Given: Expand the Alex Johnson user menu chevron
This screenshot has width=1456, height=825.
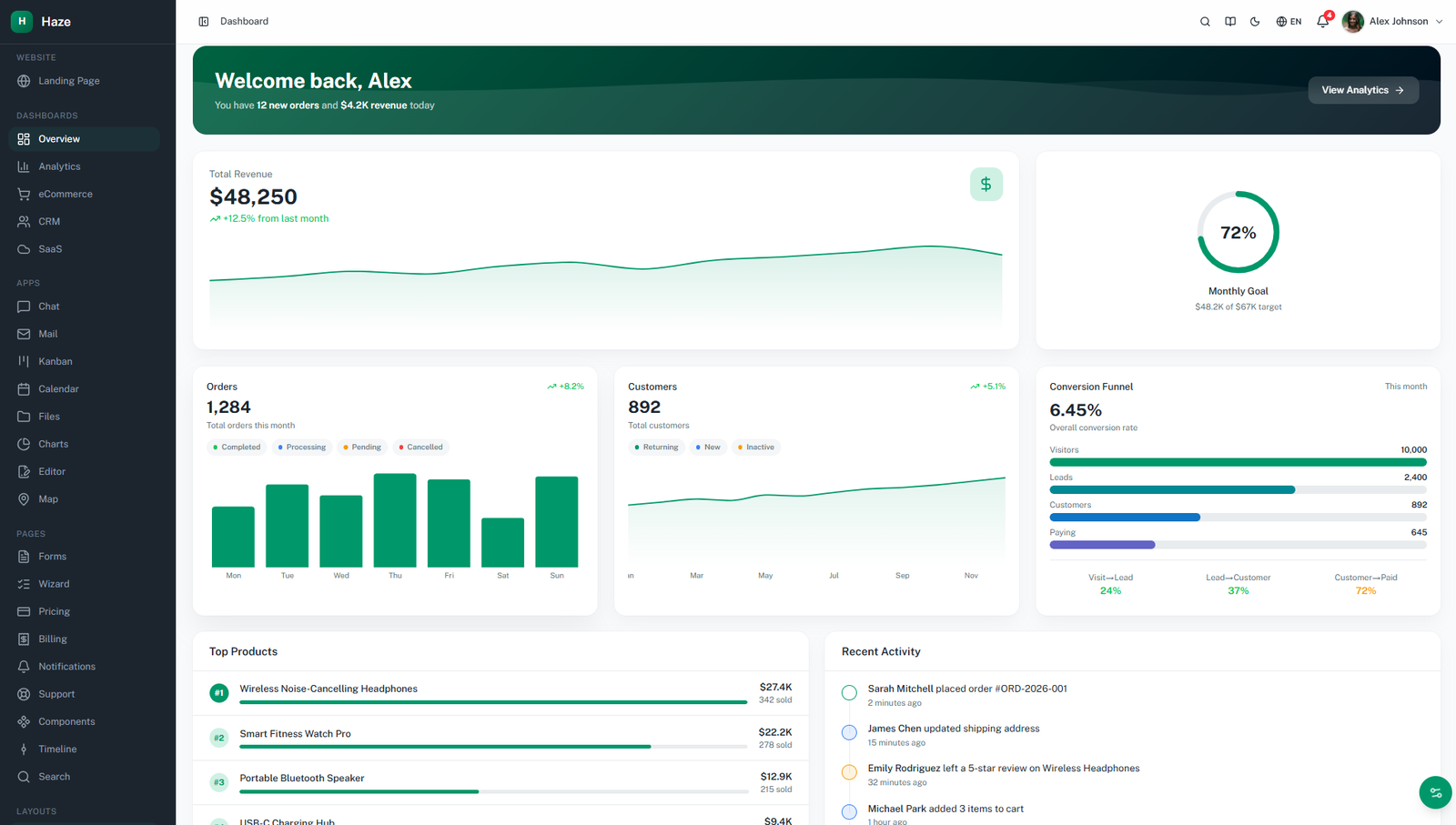Looking at the screenshot, I should (x=1439, y=21).
